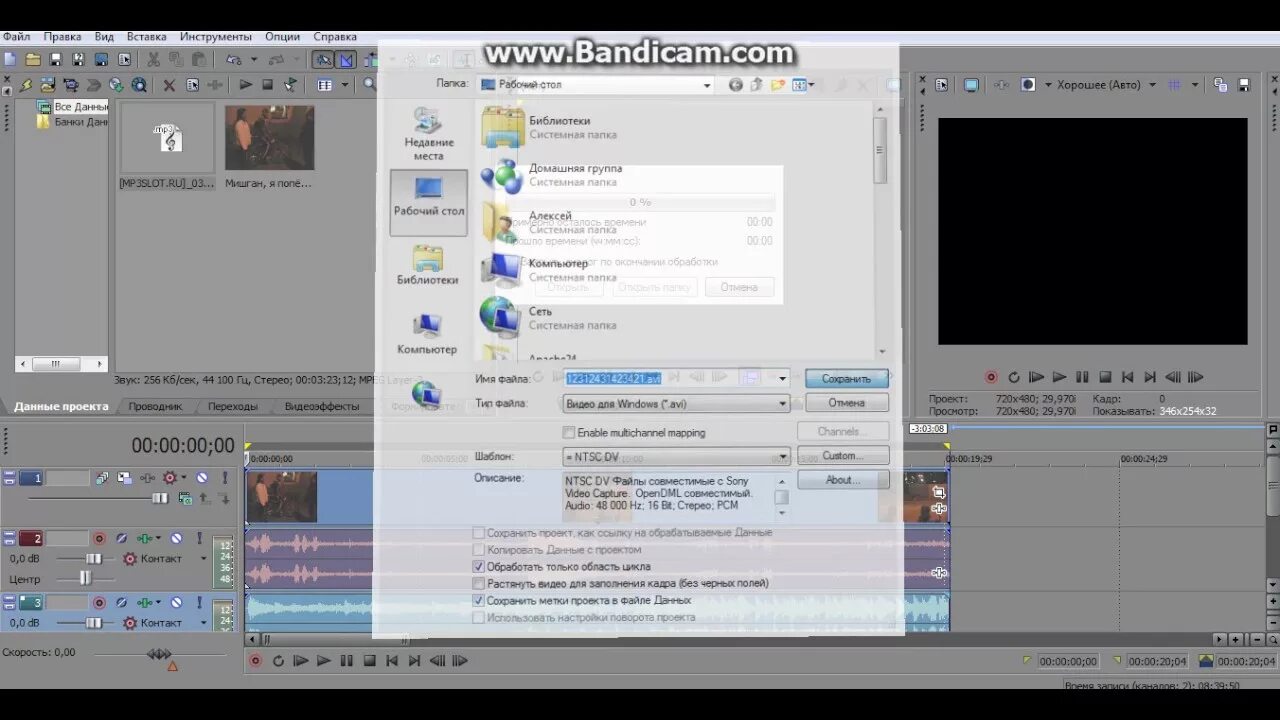This screenshot has width=1280, height=720.
Task: Click the red X remove media icon
Action: (169, 86)
